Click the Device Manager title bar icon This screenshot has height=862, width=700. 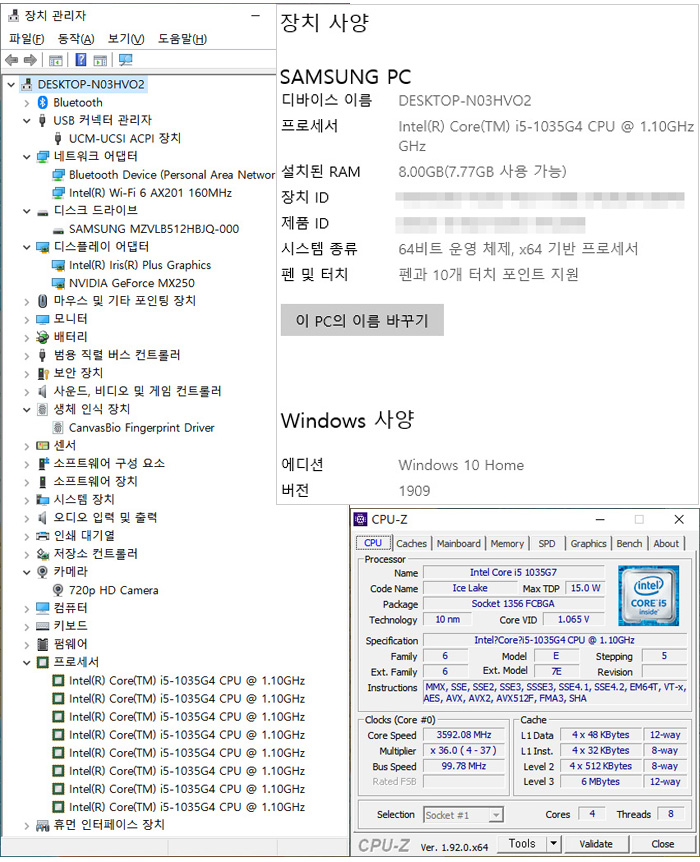(13, 15)
